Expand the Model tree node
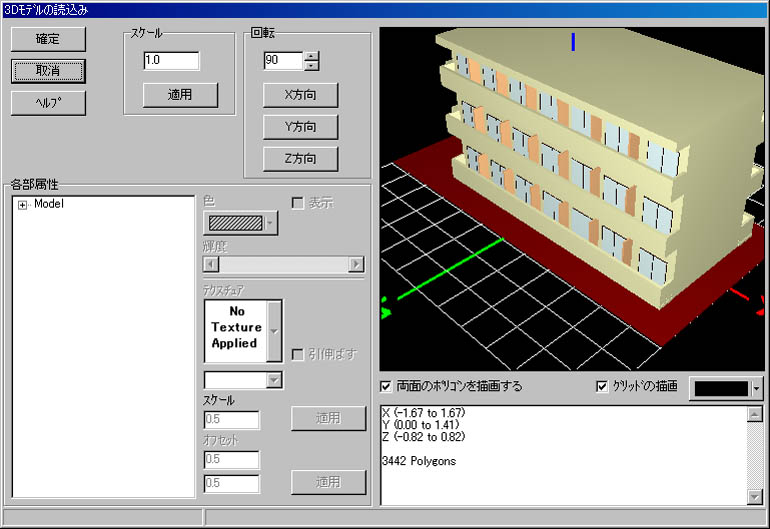The width and height of the screenshot is (770, 529). (x=22, y=205)
